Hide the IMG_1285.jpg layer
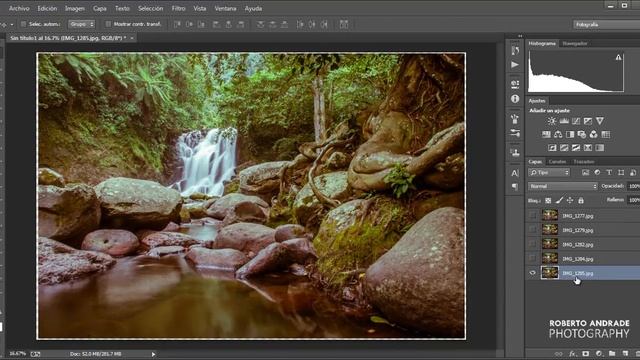 pos(532,273)
